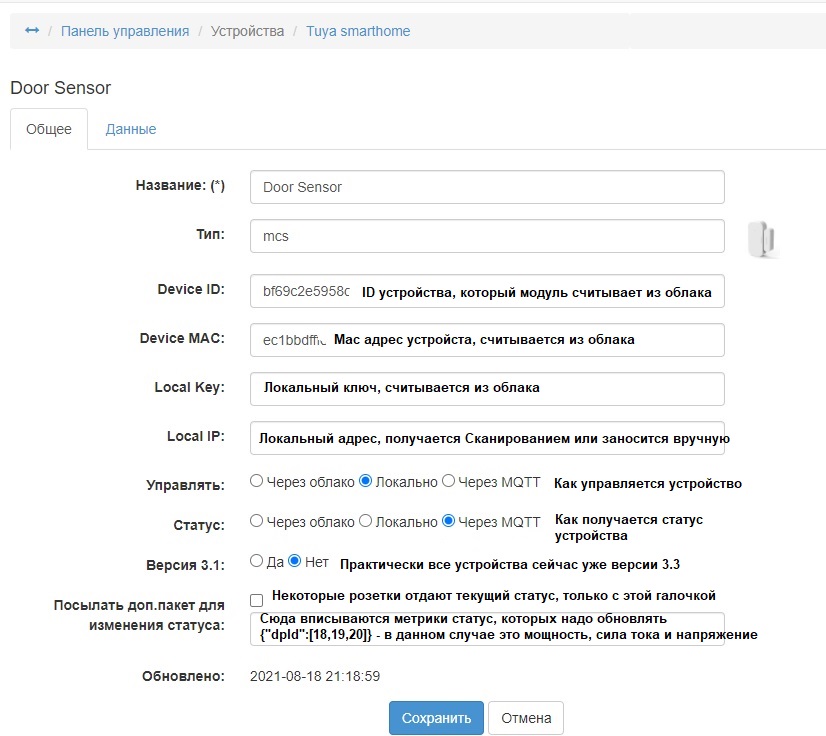826x736 pixels.
Task: Open the Панель управления breadcrumb link
Action: (x=125, y=31)
